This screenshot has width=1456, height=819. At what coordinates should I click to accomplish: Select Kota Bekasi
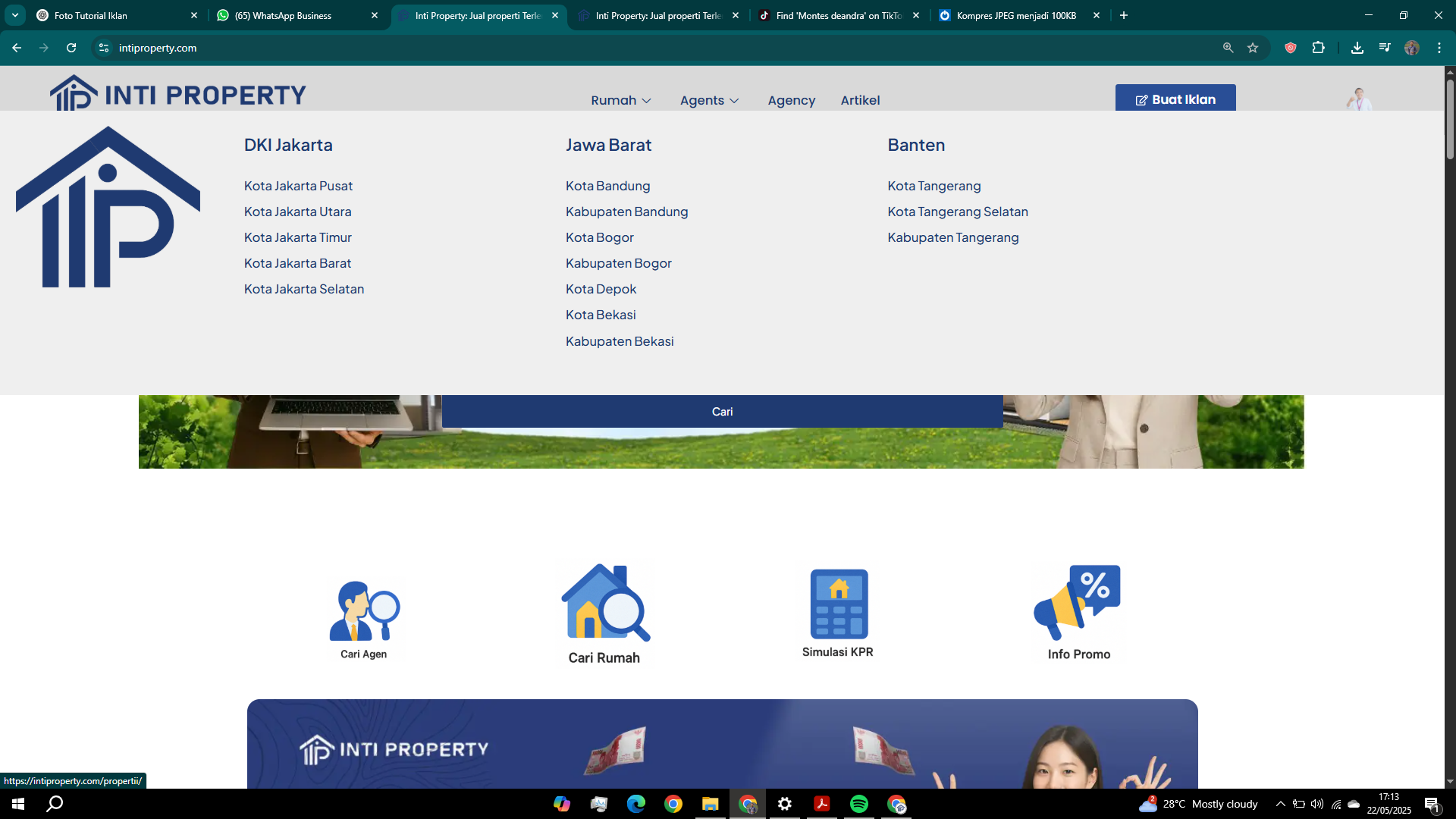tap(601, 315)
